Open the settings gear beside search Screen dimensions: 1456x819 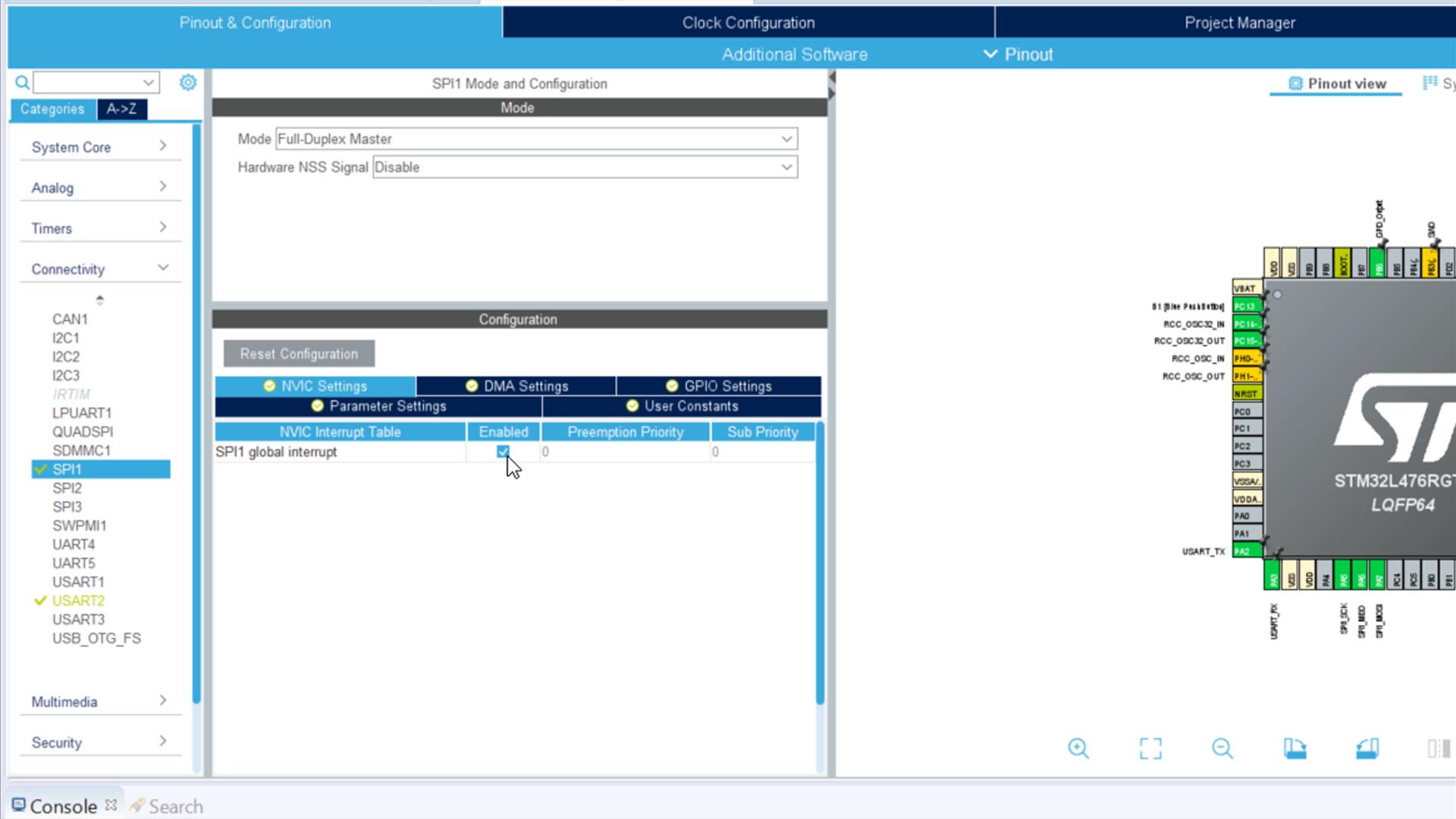click(x=188, y=82)
